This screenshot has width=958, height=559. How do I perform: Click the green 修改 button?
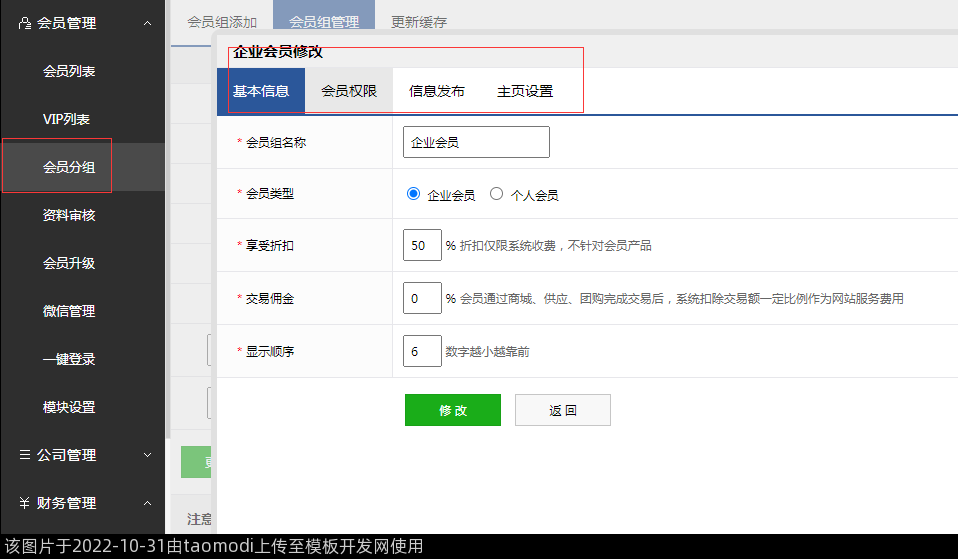point(452,410)
